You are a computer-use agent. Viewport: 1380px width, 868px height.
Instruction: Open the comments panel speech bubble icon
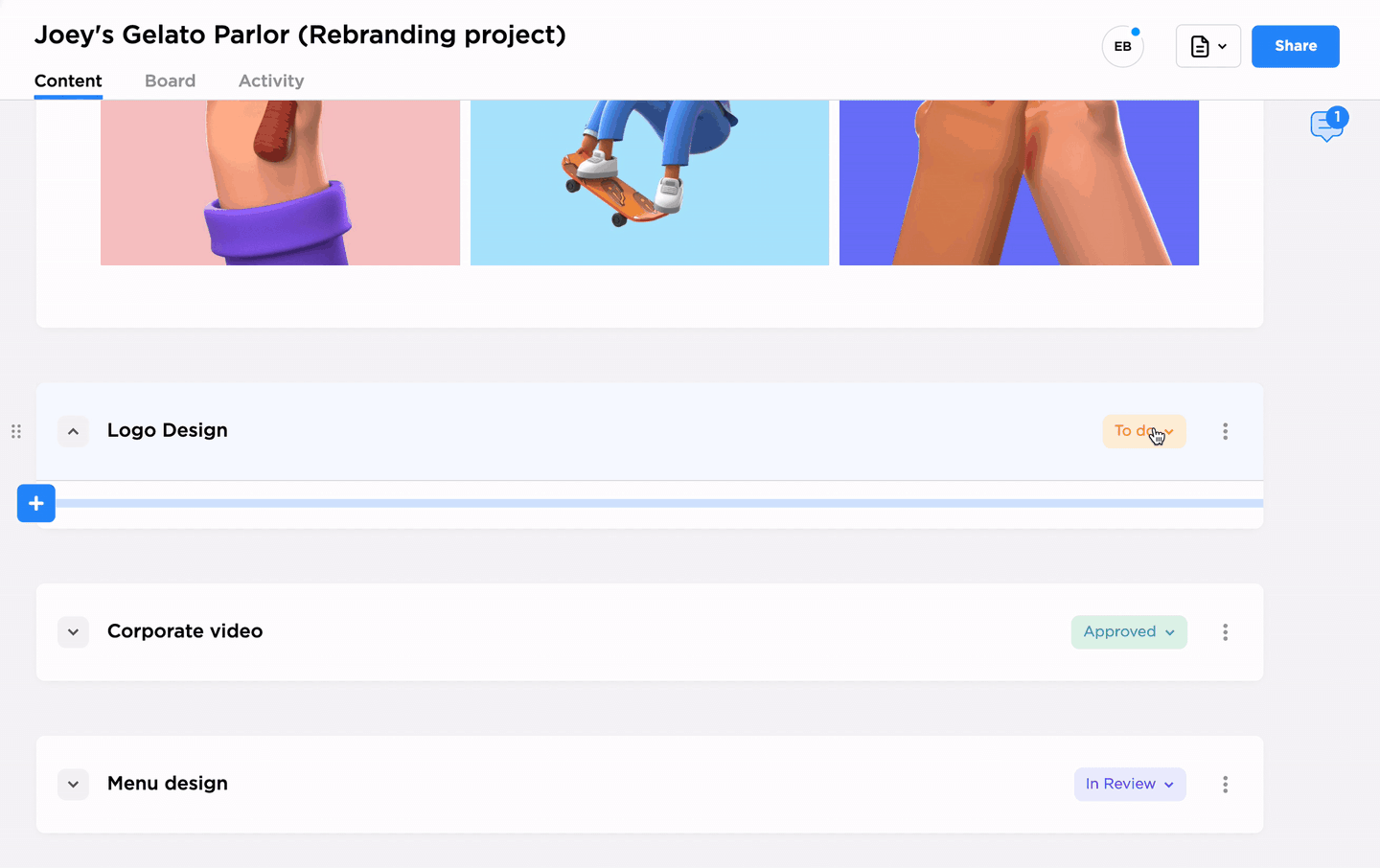pos(1327,126)
